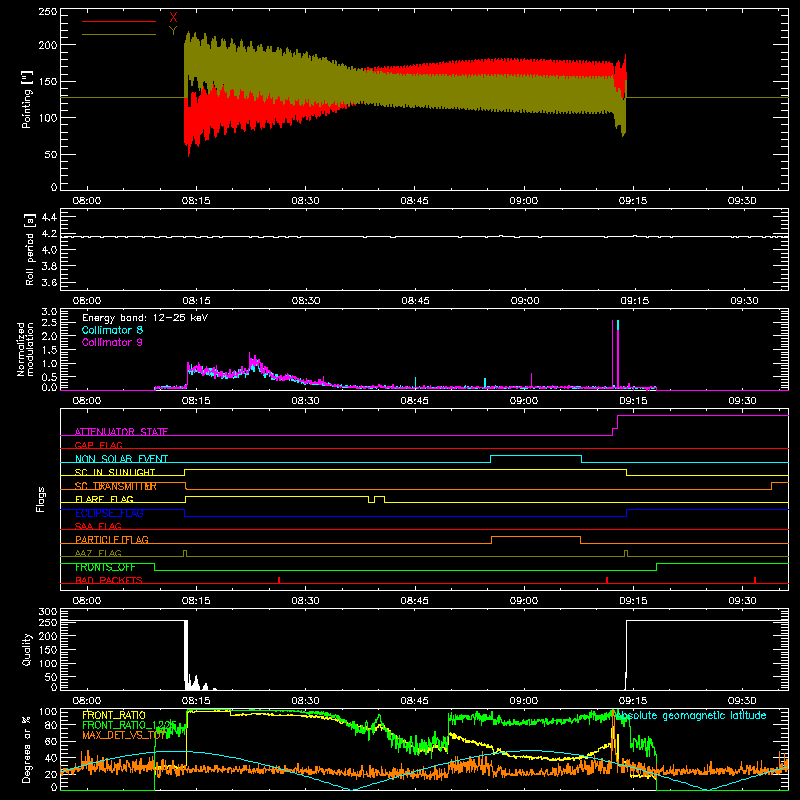Click the bad packets tick mark after 09:30

pyautogui.click(x=755, y=580)
